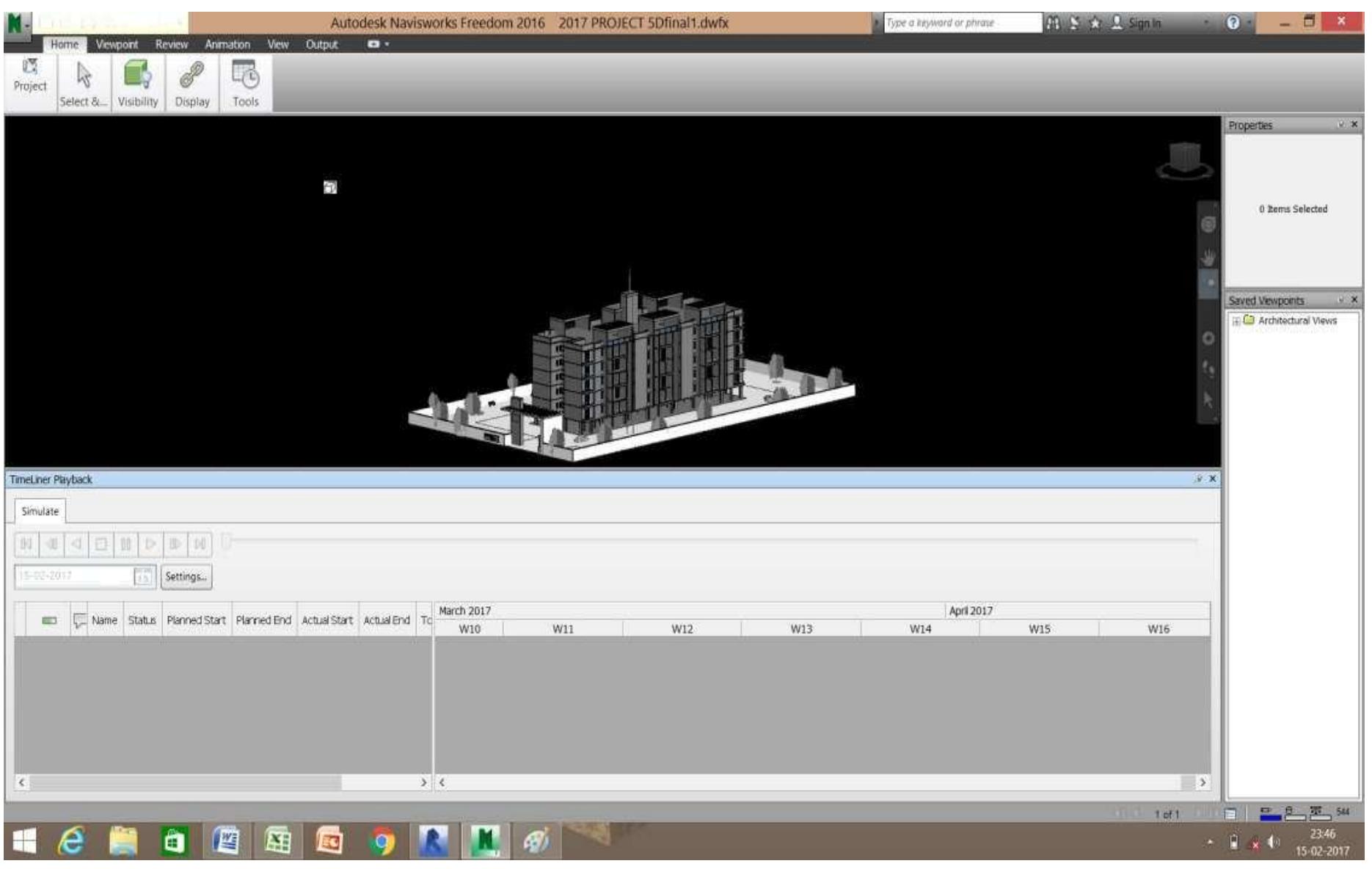The width and height of the screenshot is (1372, 869).
Task: Open Revit from the taskbar
Action: pyautogui.click(x=433, y=841)
